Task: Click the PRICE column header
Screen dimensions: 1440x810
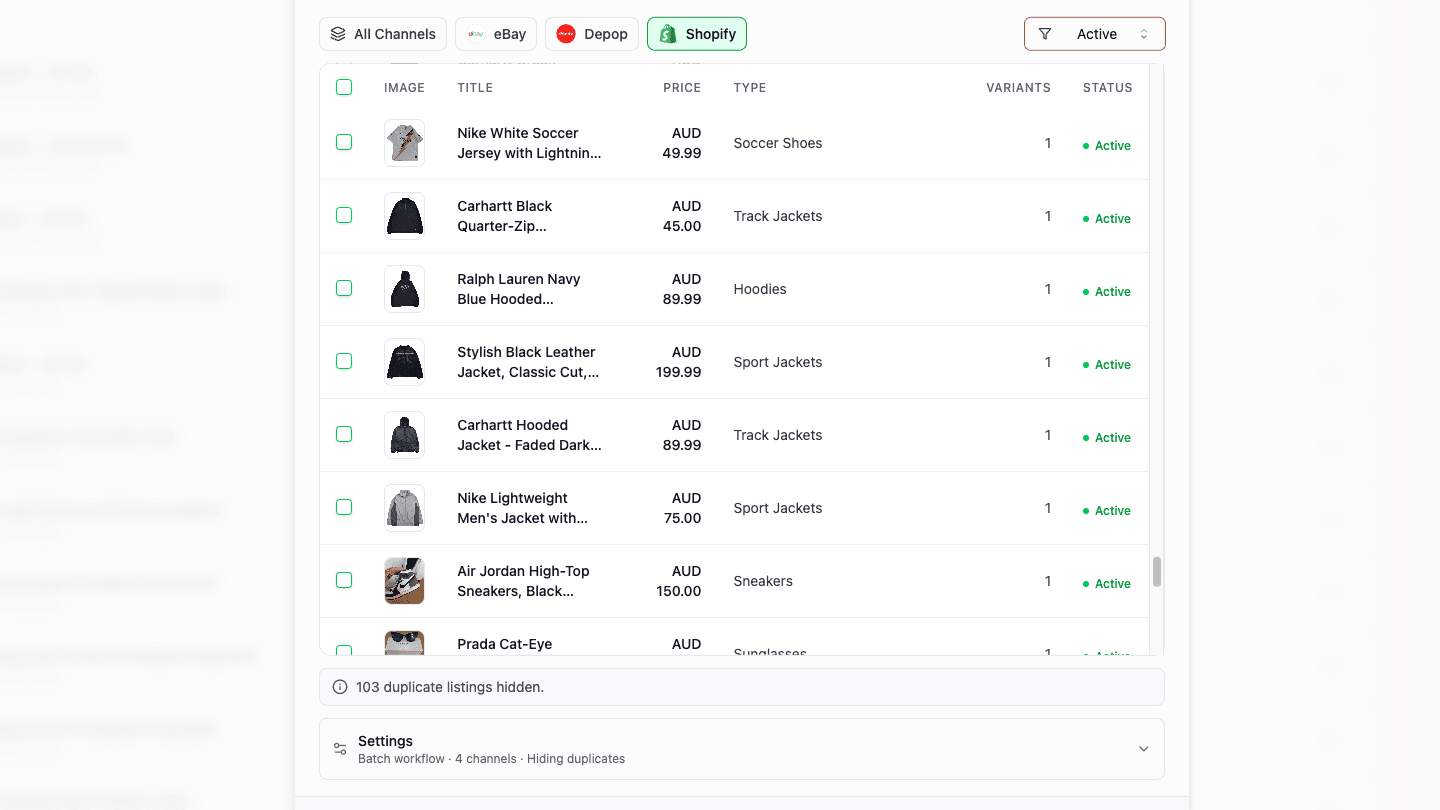Action: coord(682,88)
